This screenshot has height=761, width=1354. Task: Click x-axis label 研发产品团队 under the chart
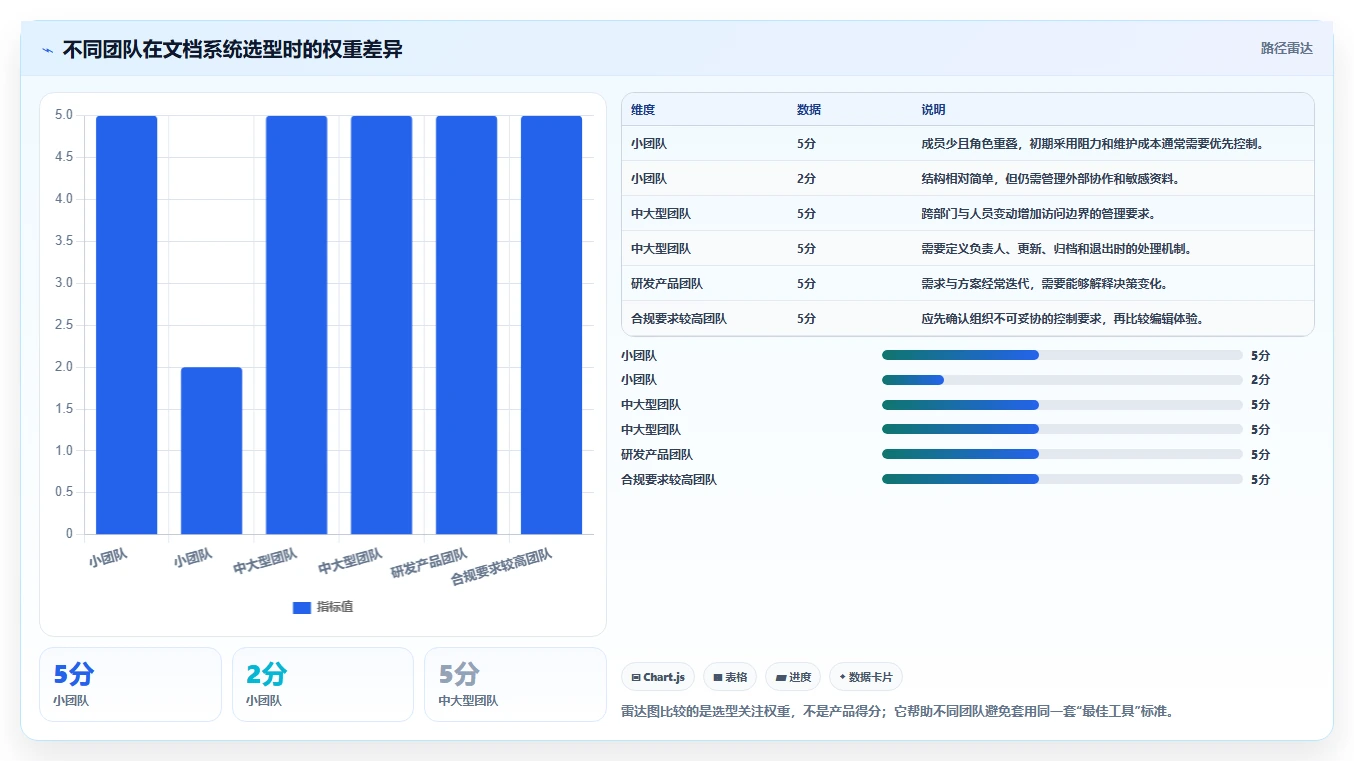pyautogui.click(x=430, y=564)
